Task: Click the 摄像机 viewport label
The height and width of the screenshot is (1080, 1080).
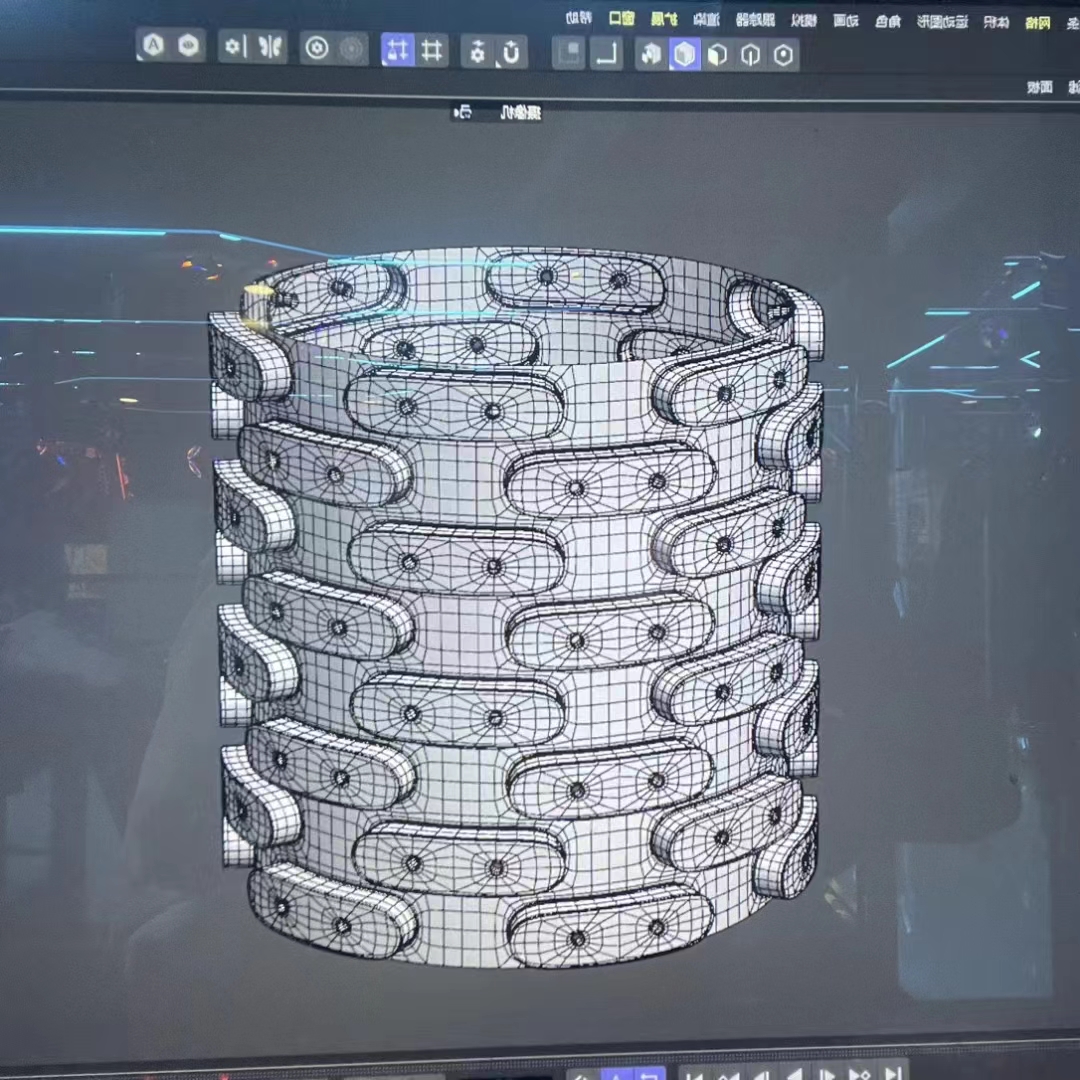Action: pyautogui.click(x=520, y=112)
